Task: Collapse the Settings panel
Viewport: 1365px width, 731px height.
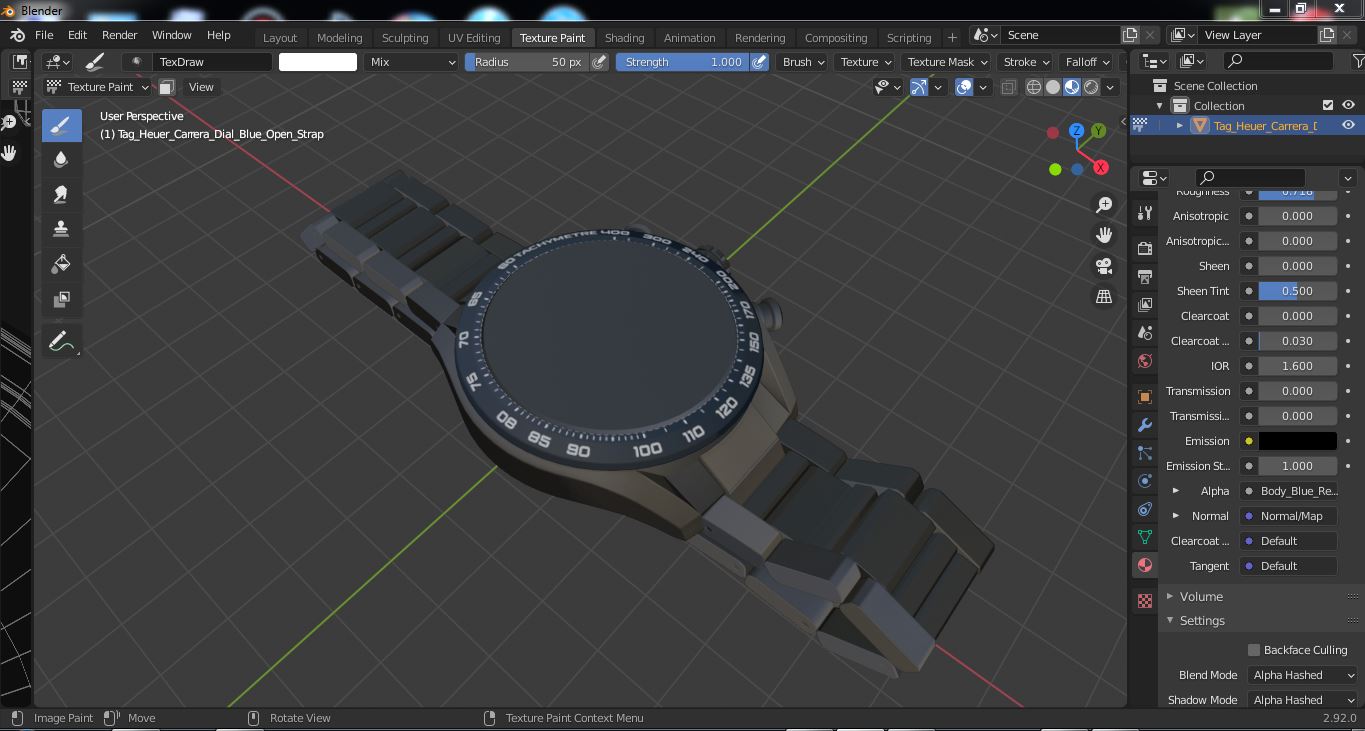Action: pyautogui.click(x=1202, y=620)
